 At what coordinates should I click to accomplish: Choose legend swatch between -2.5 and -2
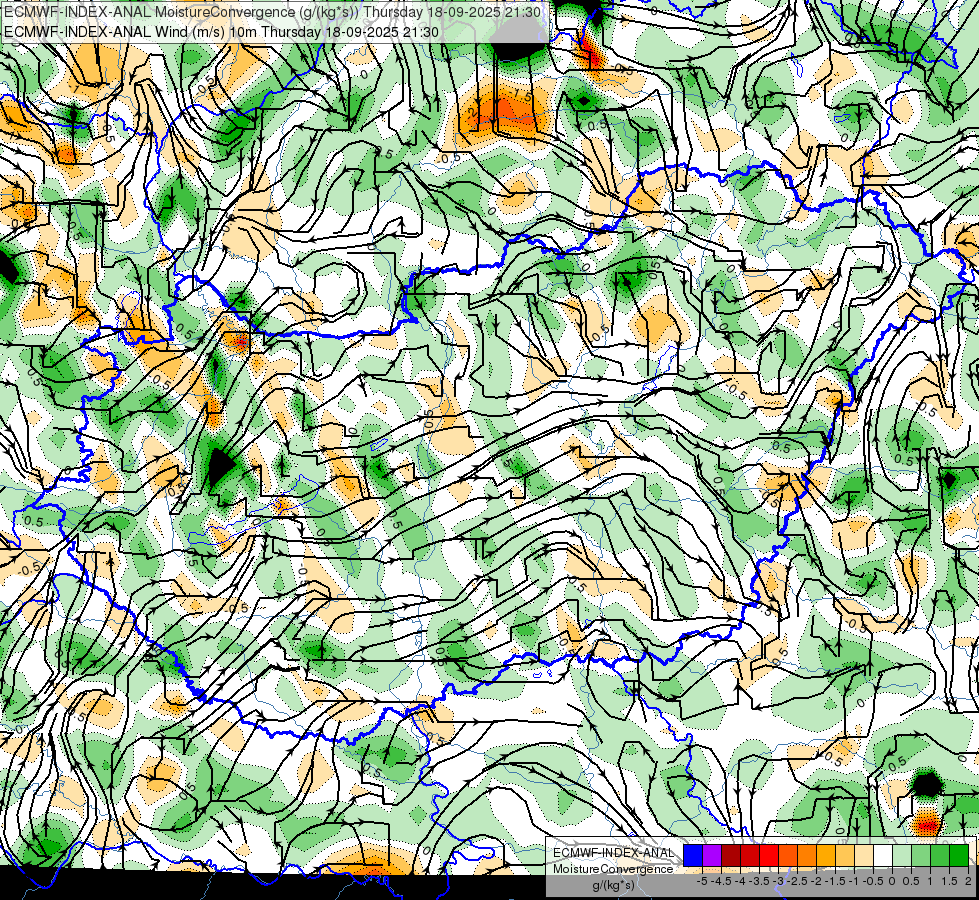807,856
